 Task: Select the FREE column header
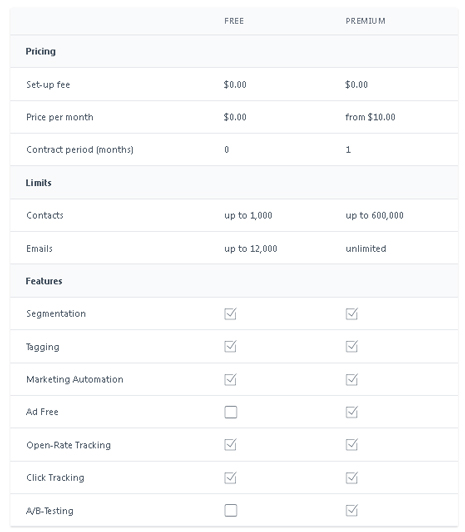click(234, 21)
